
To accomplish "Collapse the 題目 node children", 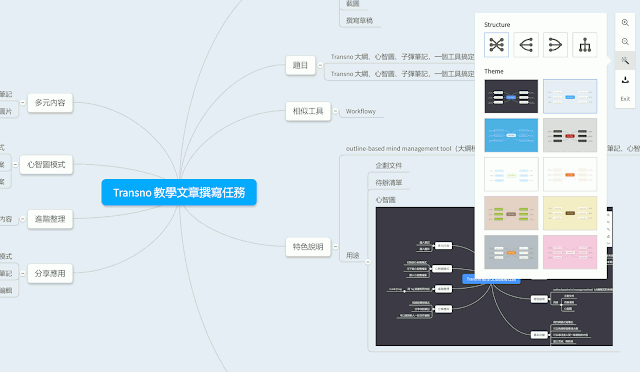I will (x=320, y=65).
